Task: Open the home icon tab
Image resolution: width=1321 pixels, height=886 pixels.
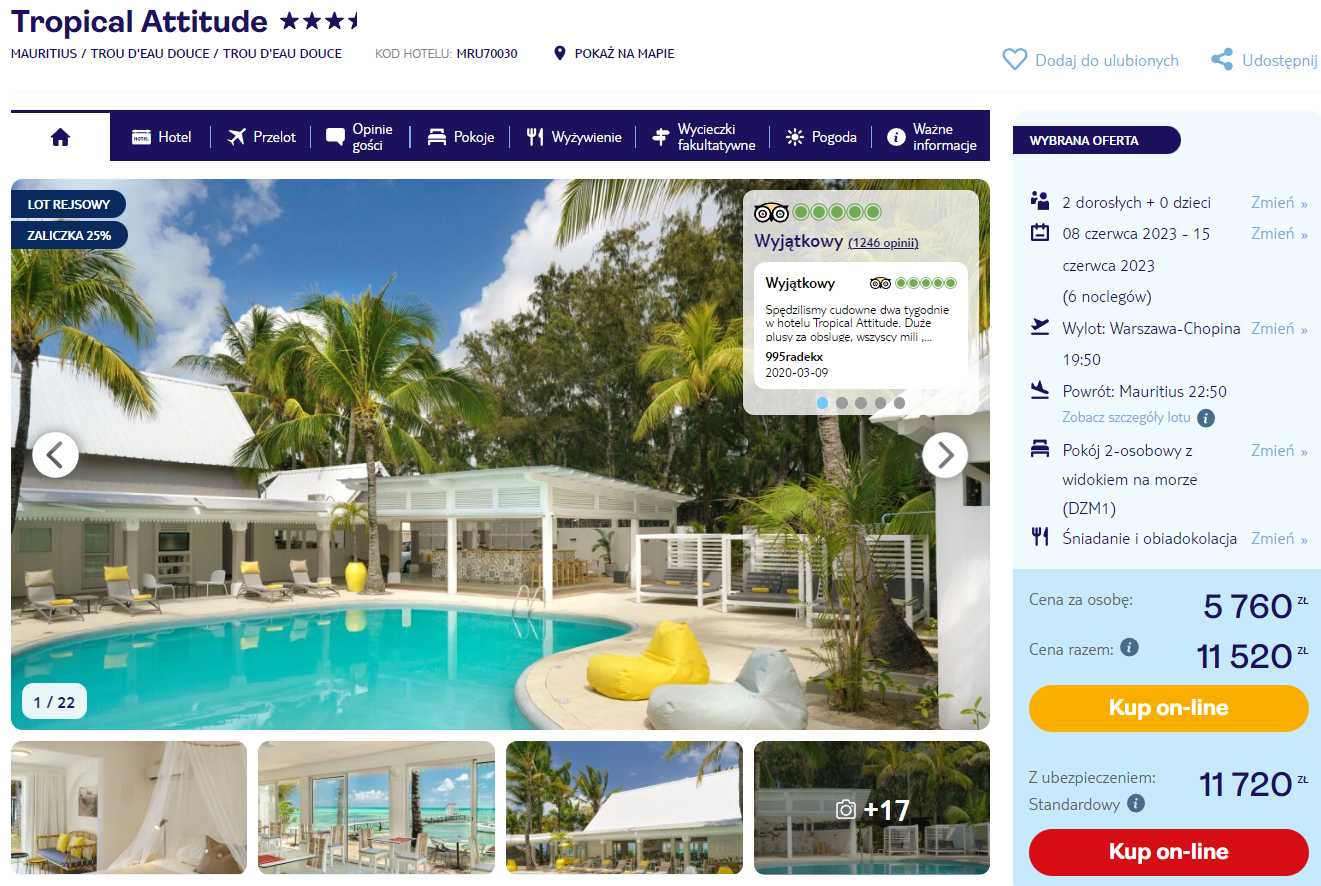Action: pyautogui.click(x=60, y=137)
